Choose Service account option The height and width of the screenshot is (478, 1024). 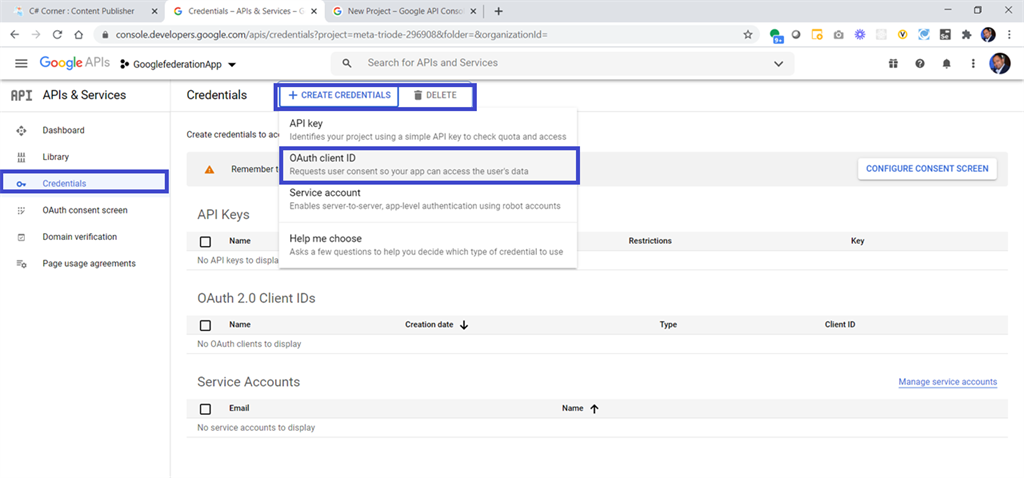point(428,199)
